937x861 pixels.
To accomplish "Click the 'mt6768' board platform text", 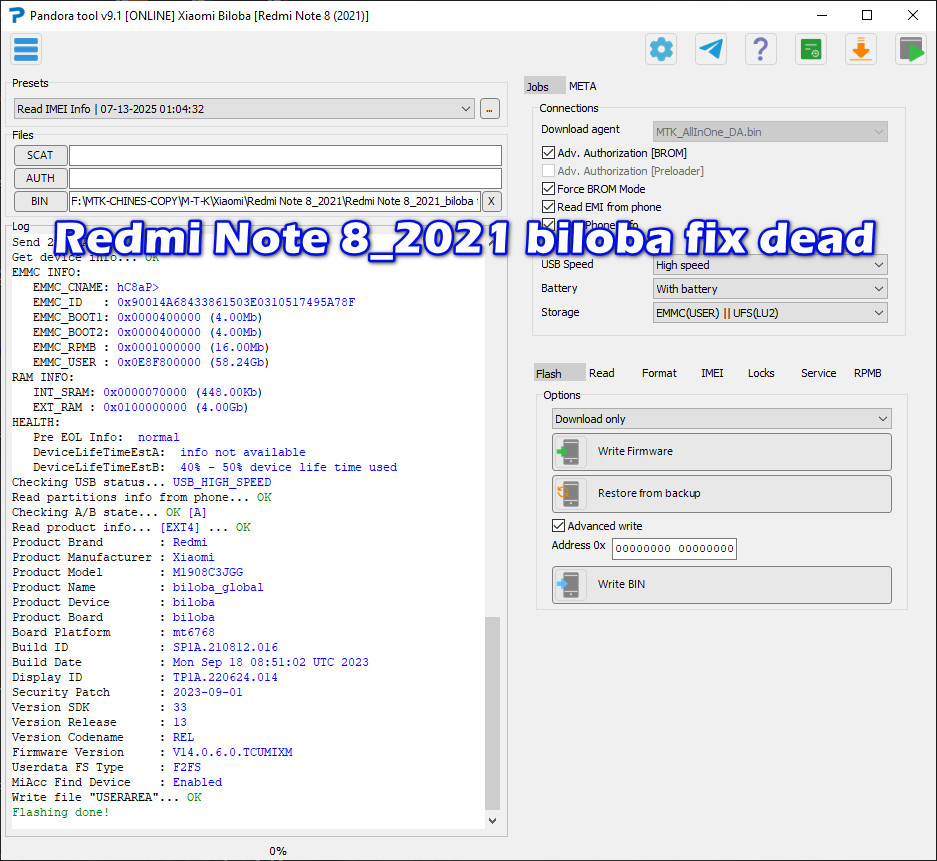I will (x=194, y=632).
